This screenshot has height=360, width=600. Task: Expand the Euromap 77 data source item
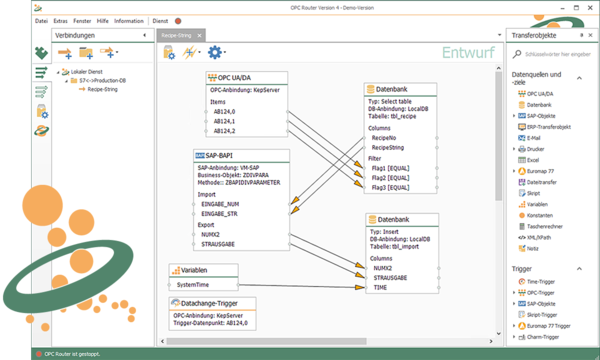coord(514,171)
